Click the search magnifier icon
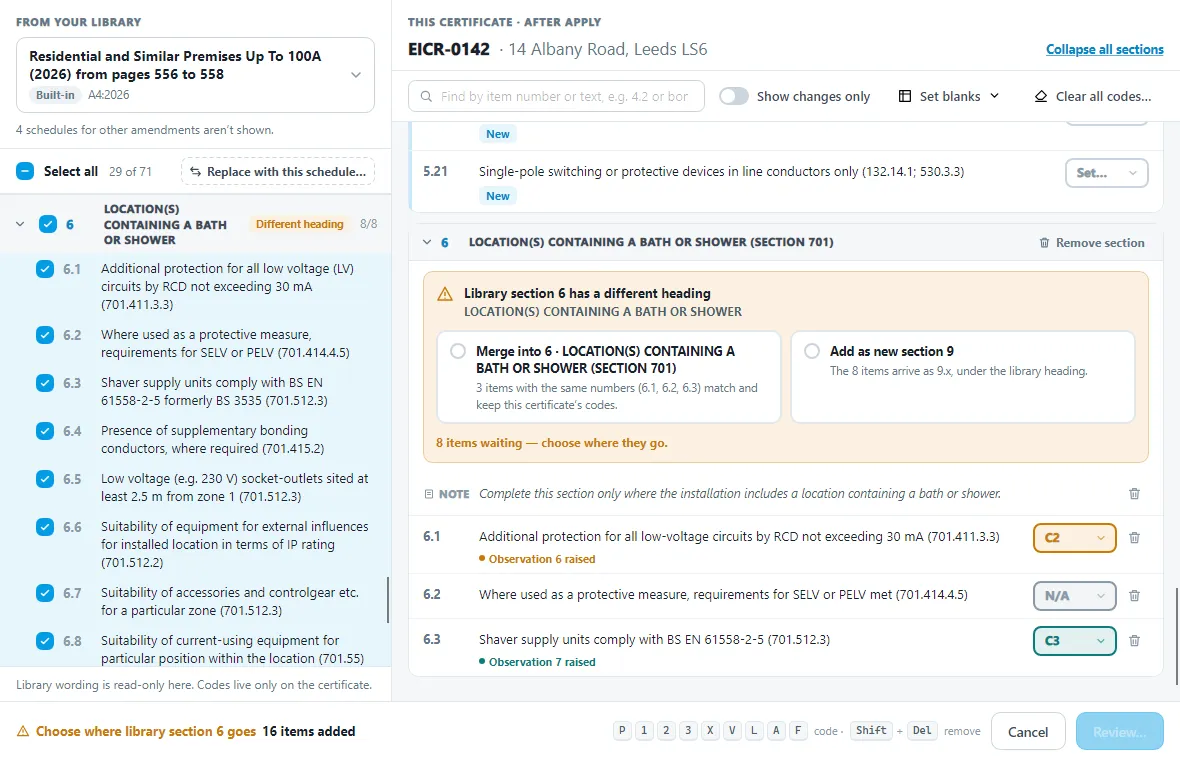The height and width of the screenshot is (760, 1180). tap(426, 96)
